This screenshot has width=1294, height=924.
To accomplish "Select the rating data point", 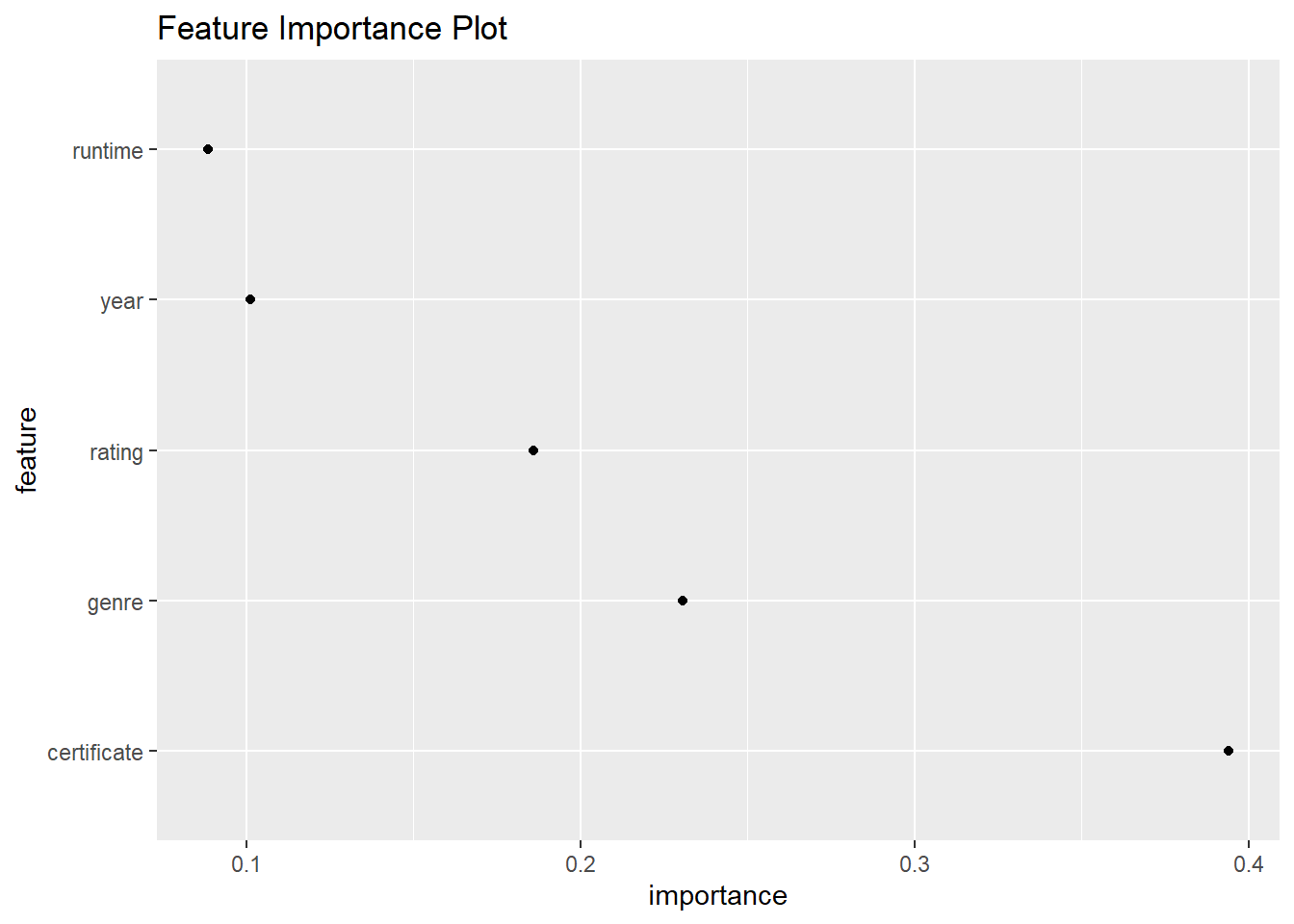I will click(x=533, y=450).
